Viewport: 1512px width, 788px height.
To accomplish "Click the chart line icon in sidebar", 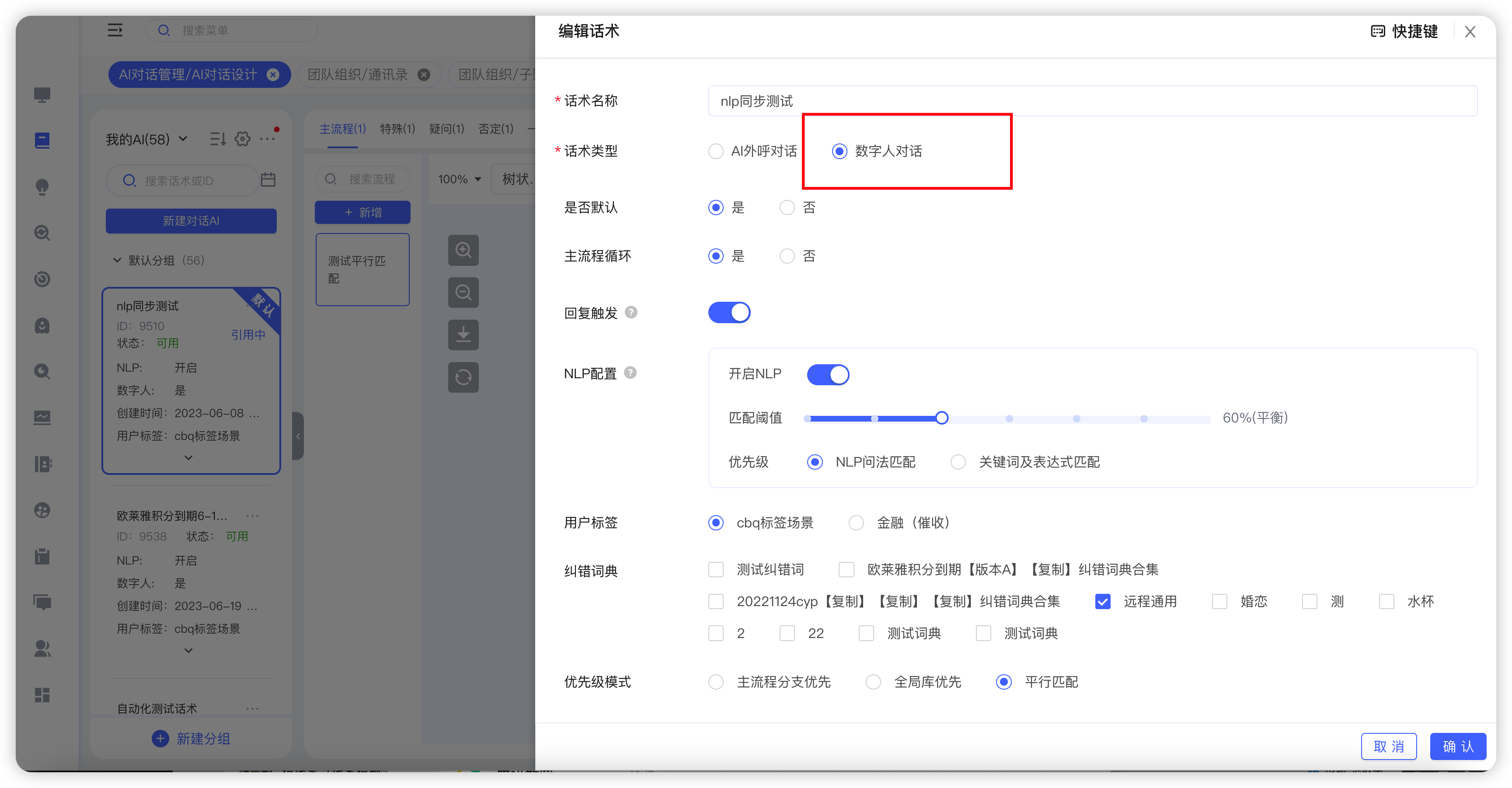I will point(42,418).
